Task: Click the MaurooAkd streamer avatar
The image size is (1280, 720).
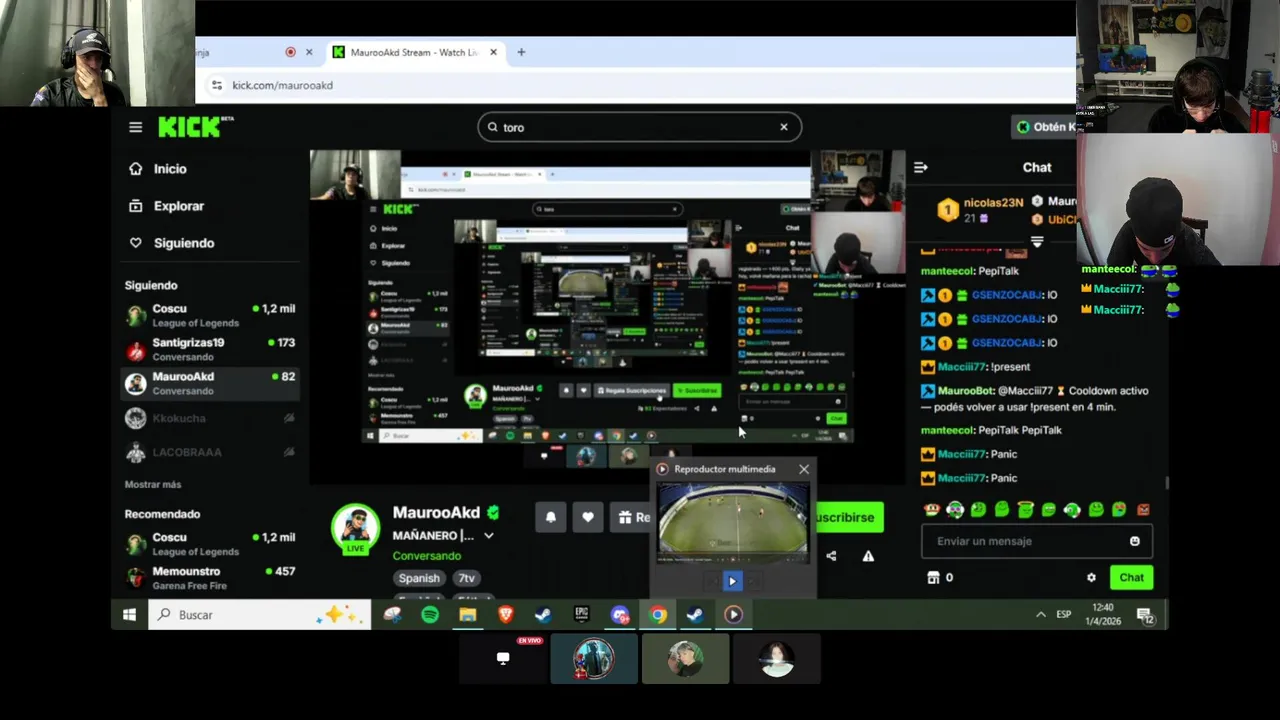Action: pos(355,528)
